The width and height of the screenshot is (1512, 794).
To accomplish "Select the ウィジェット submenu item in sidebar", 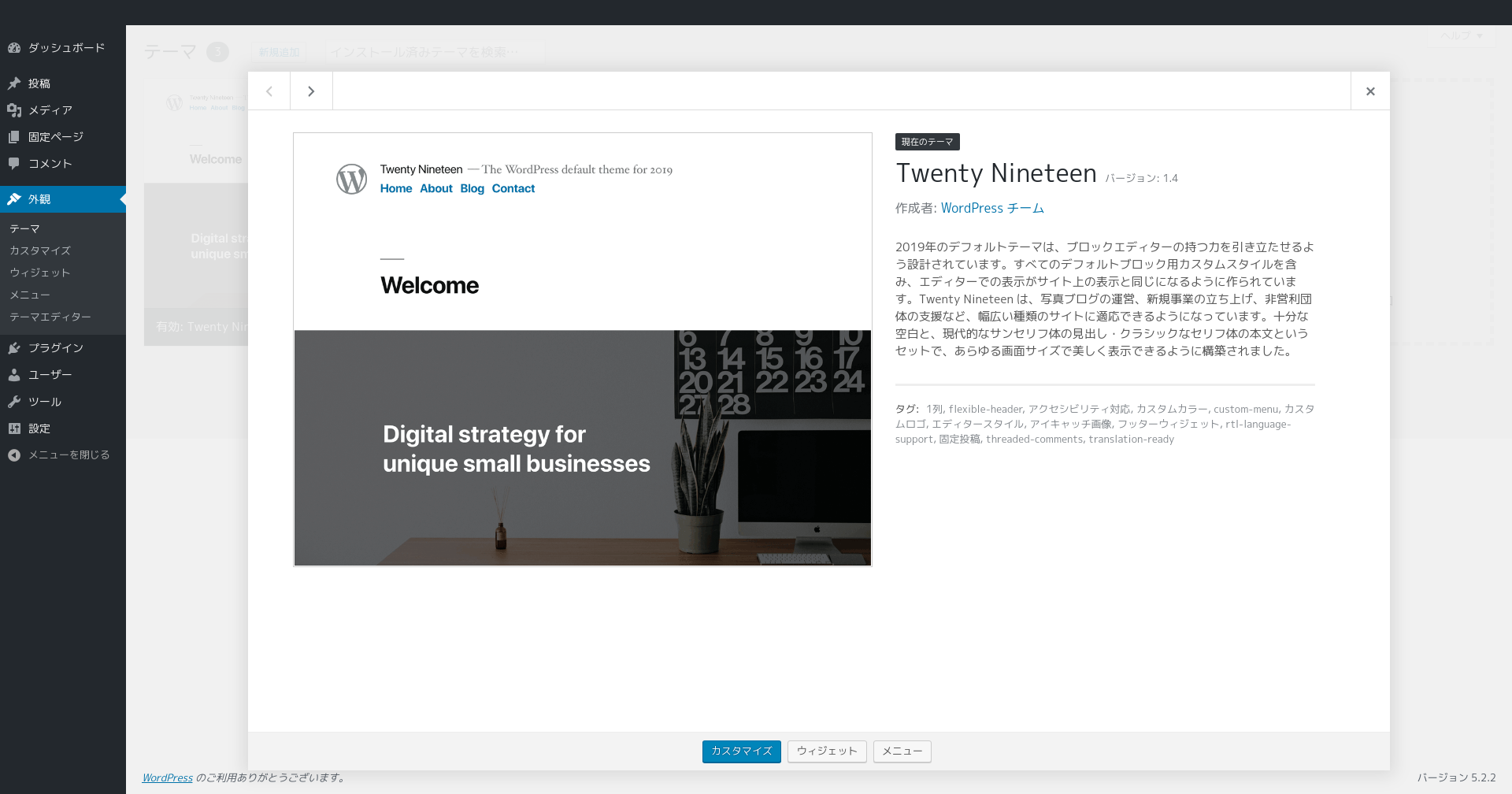I will click(40, 273).
